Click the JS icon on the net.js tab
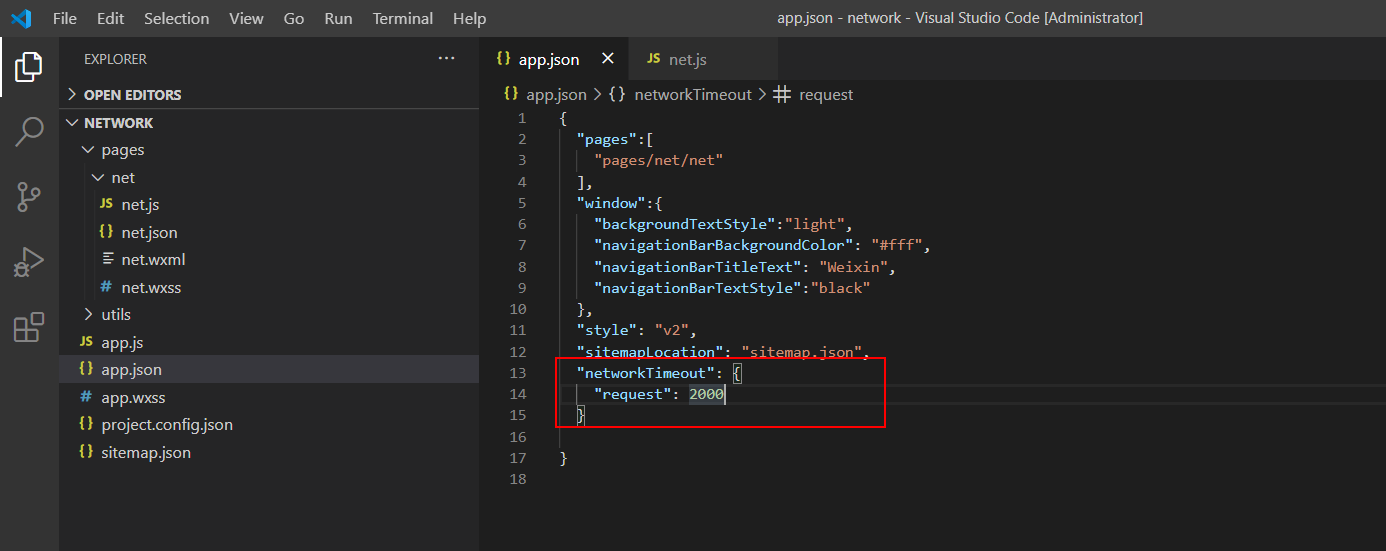Image resolution: width=1386 pixels, height=551 pixels. click(x=653, y=59)
